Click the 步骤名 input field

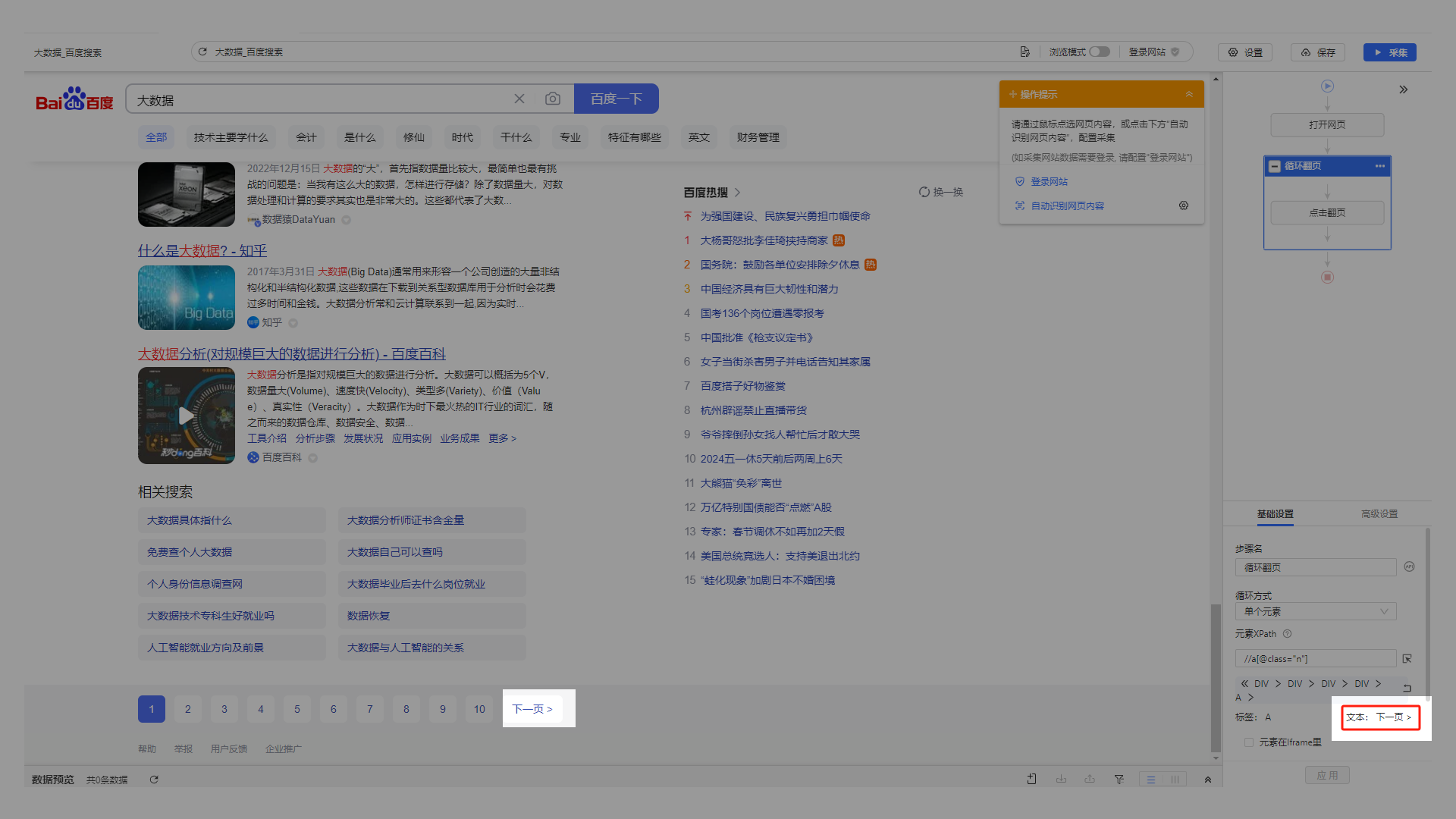coord(1316,567)
